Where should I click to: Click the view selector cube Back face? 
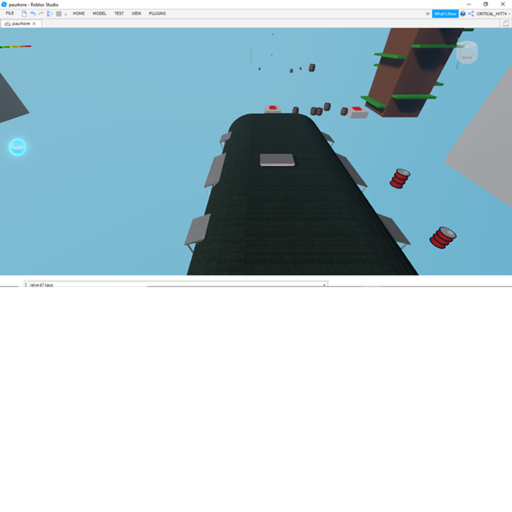(467, 53)
